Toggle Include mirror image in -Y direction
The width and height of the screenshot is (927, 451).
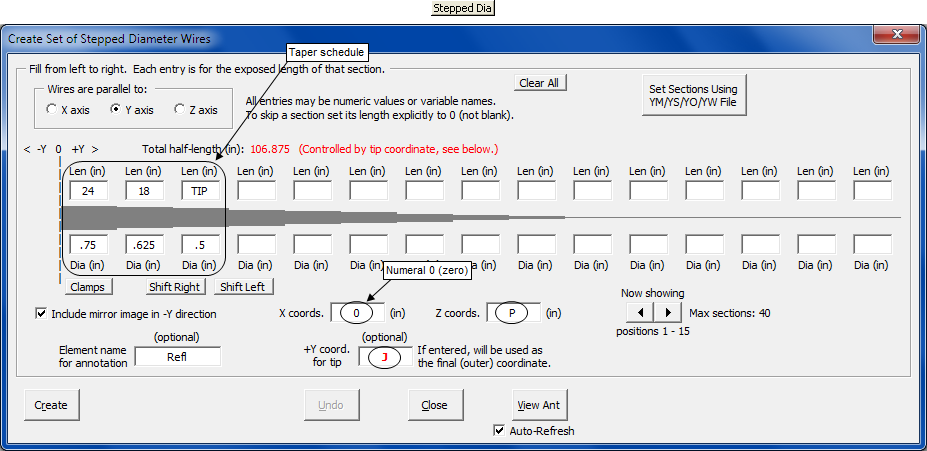[x=42, y=313]
